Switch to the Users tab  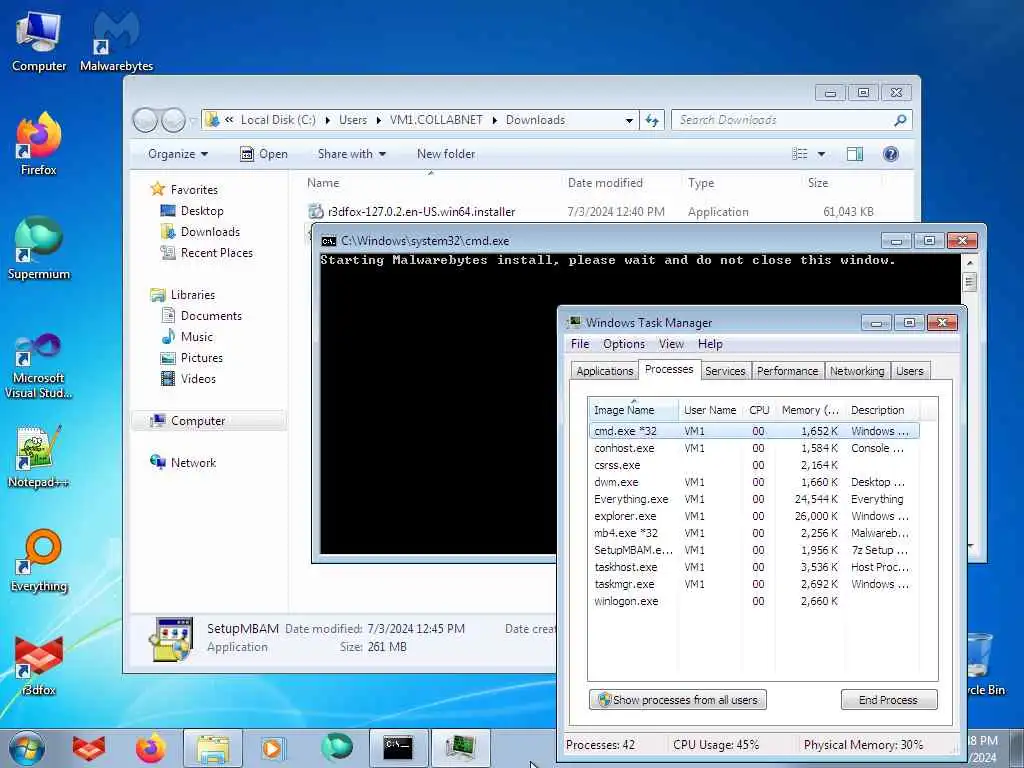(910, 371)
